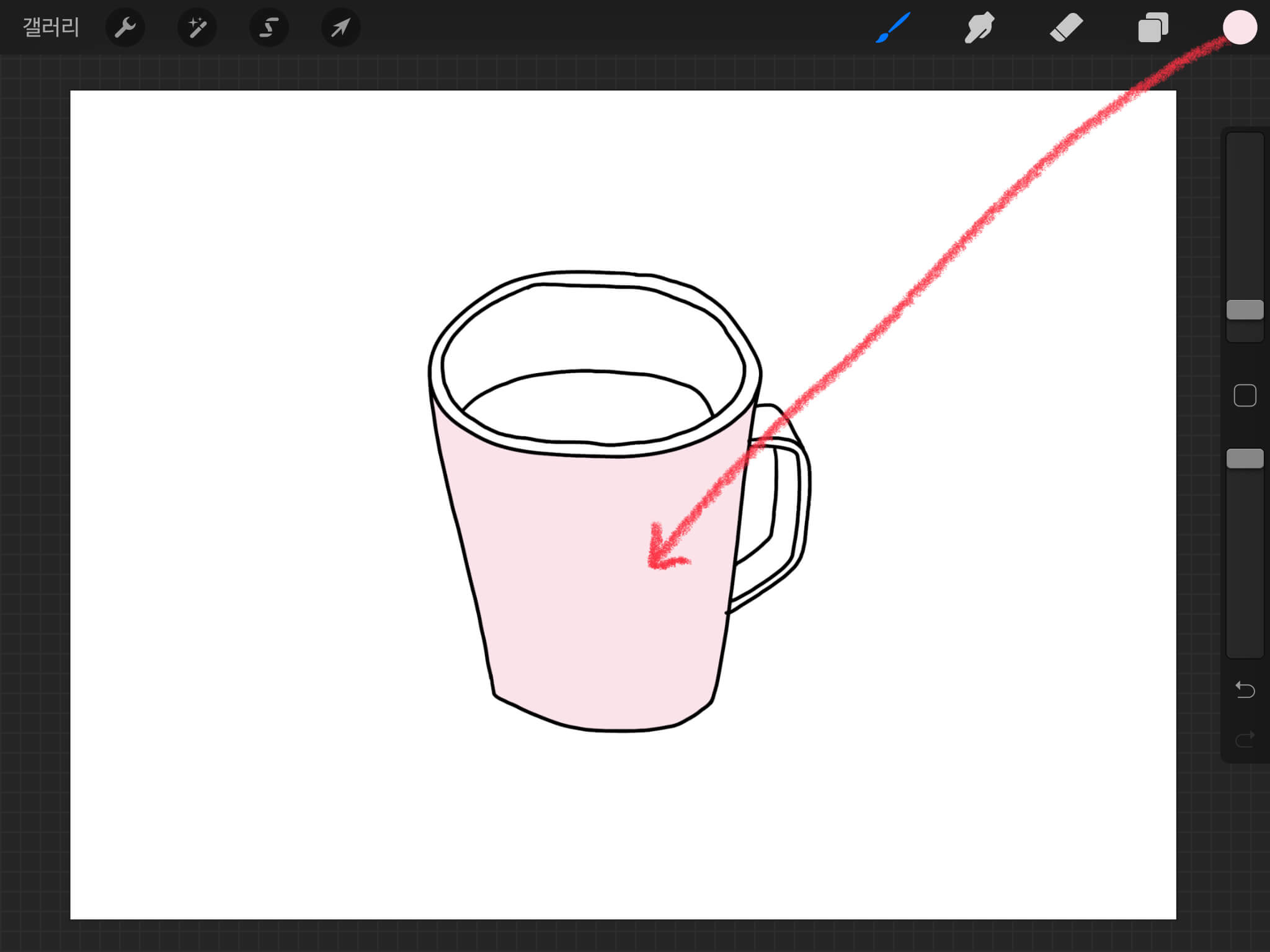Open the Adjustments magic wand menu
The width and height of the screenshot is (1270, 952).
click(197, 27)
